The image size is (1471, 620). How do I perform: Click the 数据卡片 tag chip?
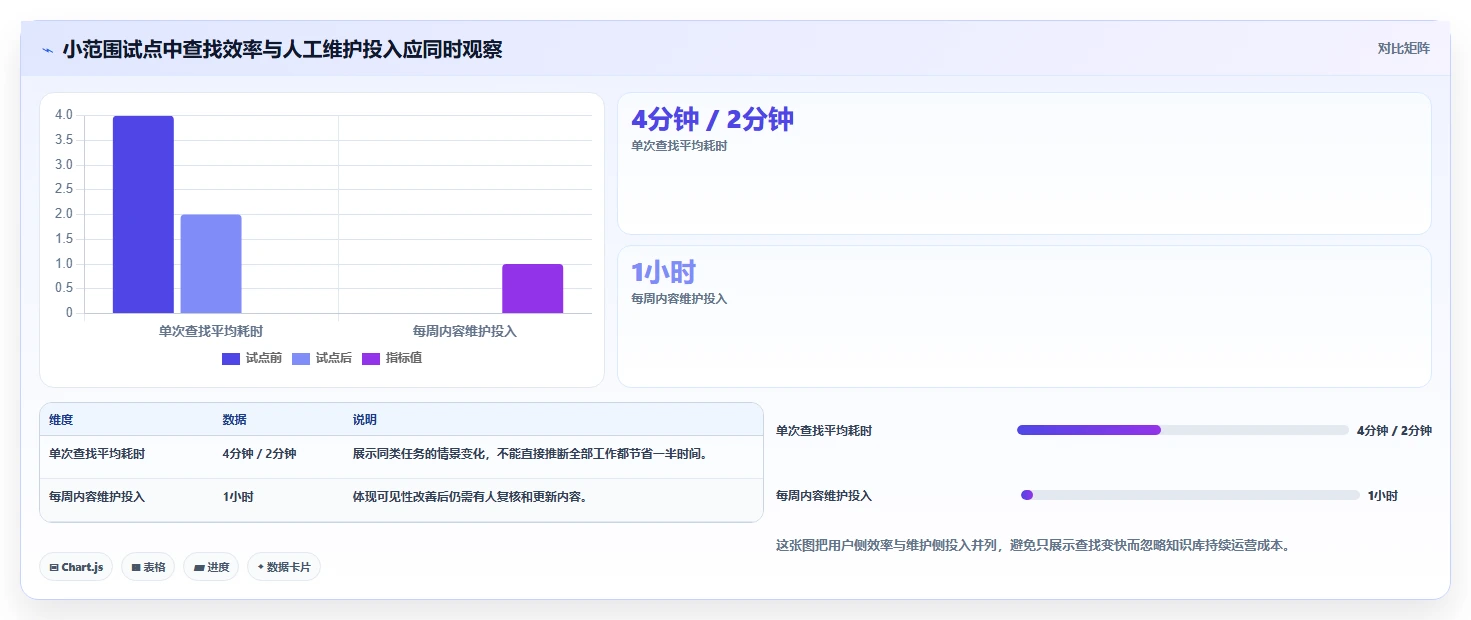284,567
